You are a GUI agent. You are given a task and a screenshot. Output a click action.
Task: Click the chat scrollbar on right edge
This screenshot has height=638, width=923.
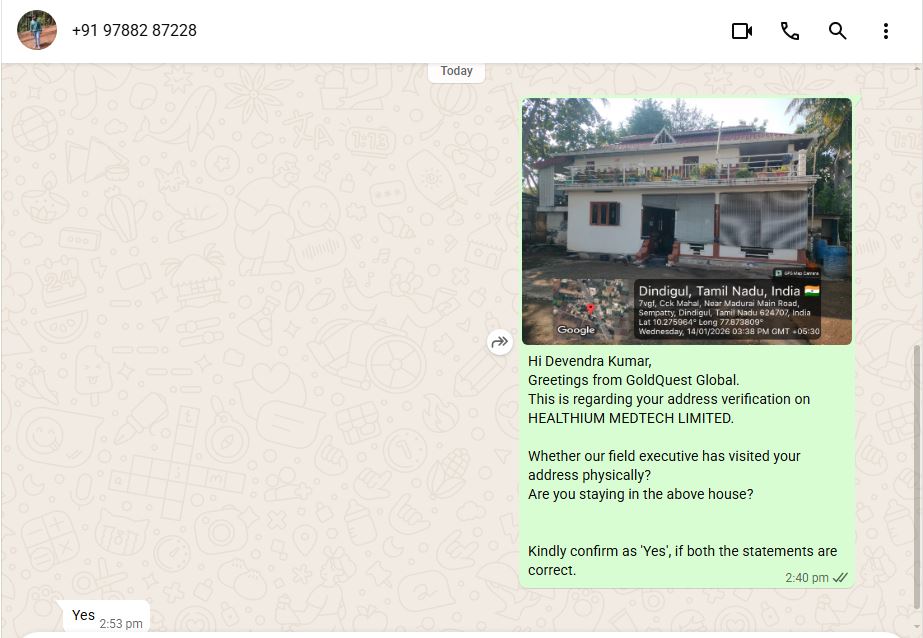coord(917,478)
